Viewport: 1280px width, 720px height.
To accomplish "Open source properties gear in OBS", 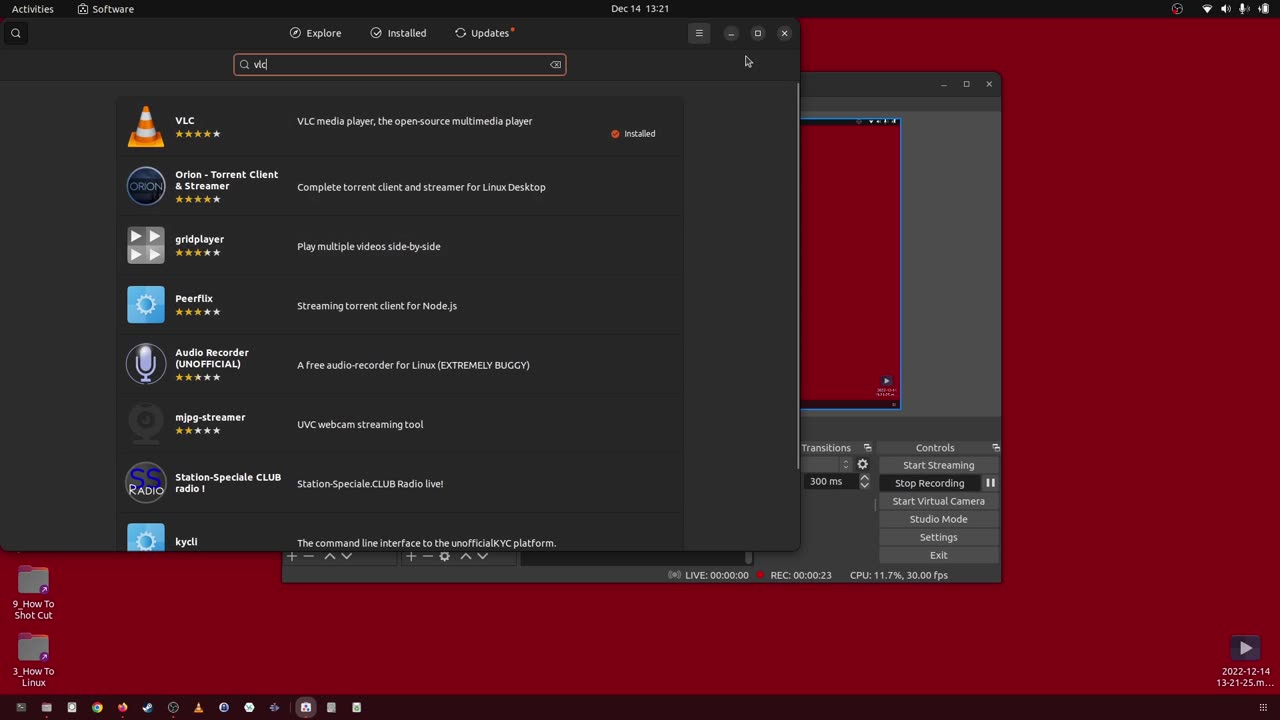I will click(x=444, y=556).
